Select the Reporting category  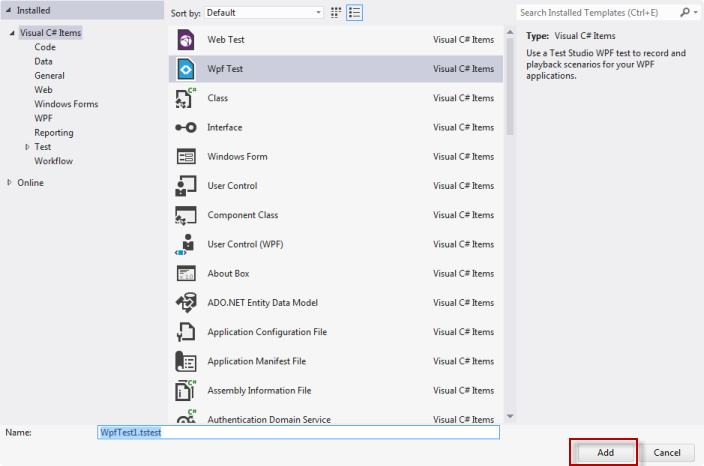pos(54,132)
